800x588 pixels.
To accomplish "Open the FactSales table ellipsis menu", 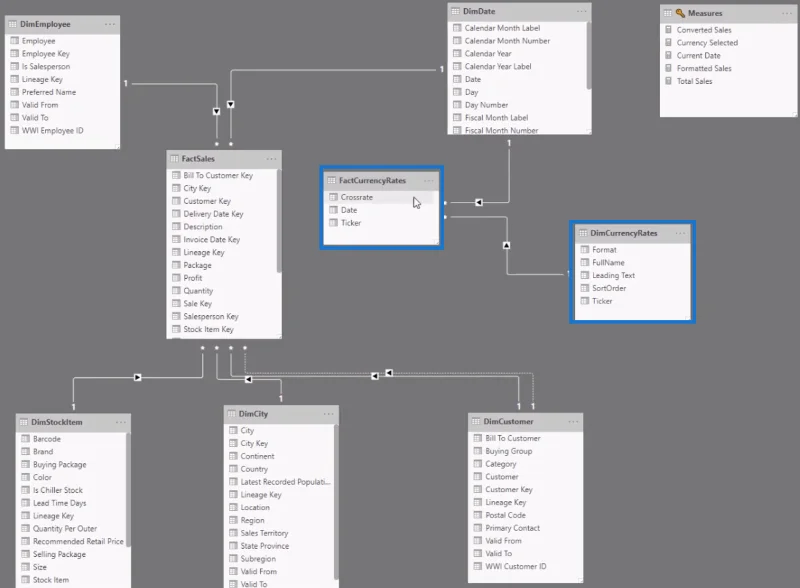I will pos(271,159).
